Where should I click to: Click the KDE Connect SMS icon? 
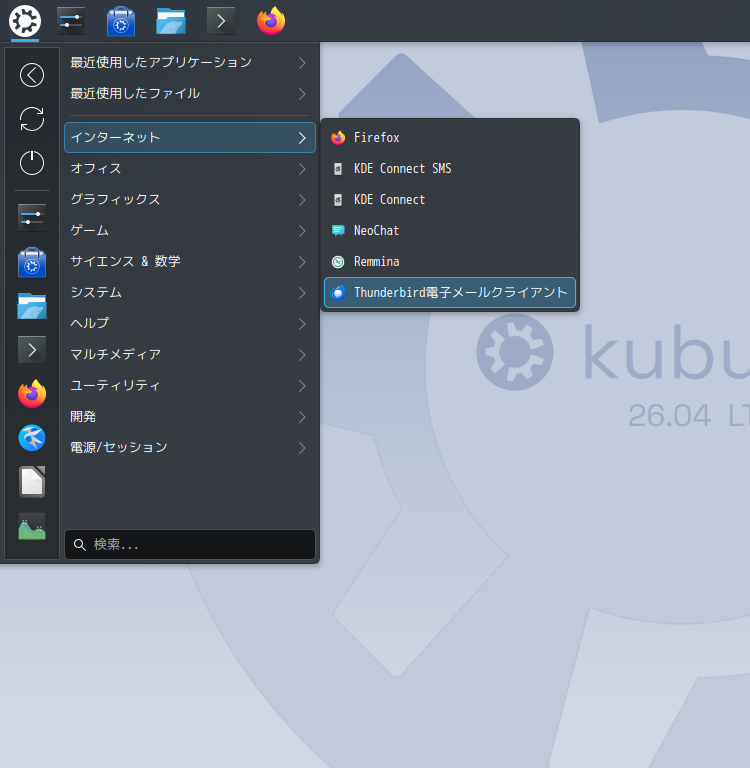338,169
